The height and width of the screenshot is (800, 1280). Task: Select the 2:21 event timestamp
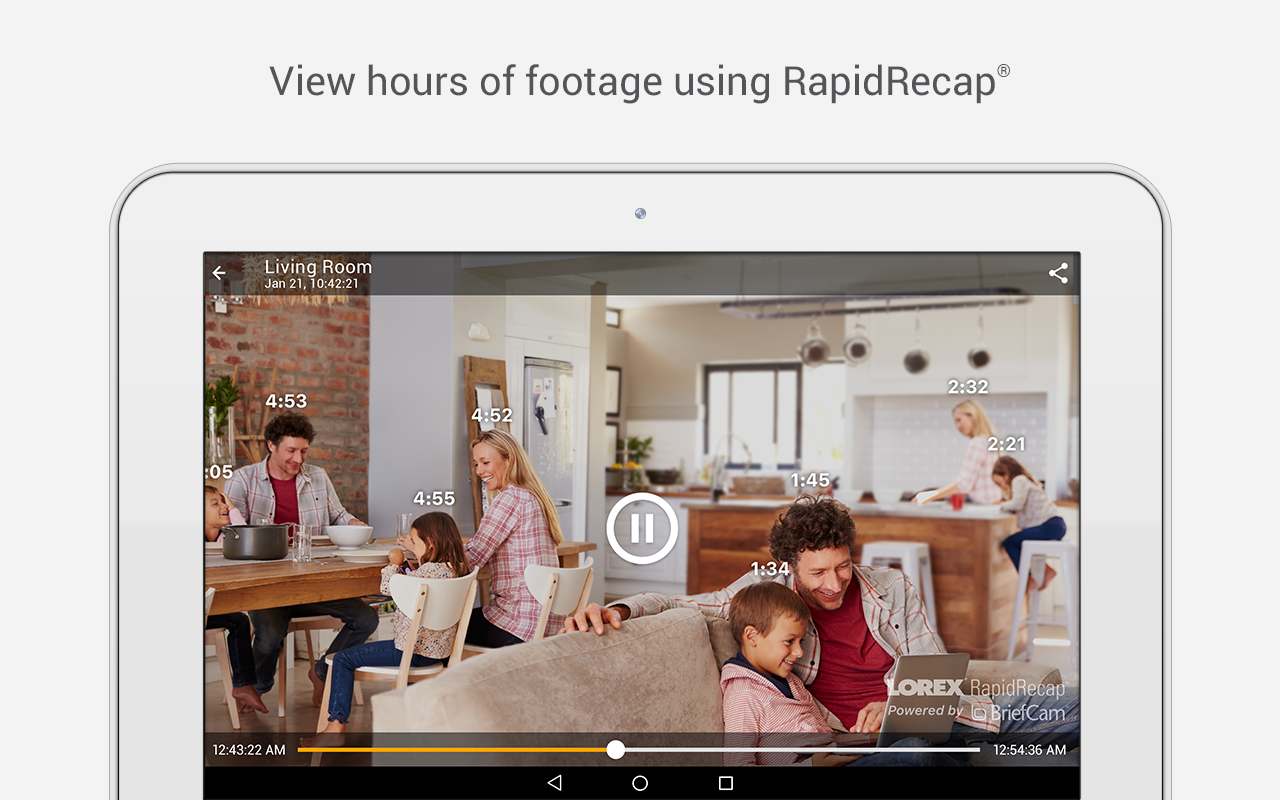click(x=1007, y=444)
